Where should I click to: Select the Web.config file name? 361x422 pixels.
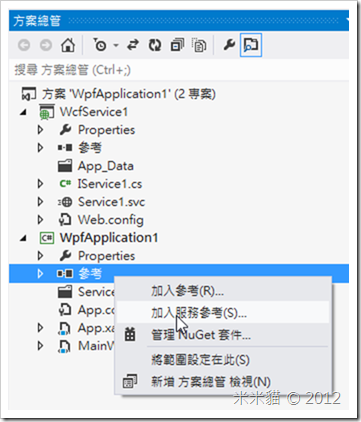coord(111,220)
